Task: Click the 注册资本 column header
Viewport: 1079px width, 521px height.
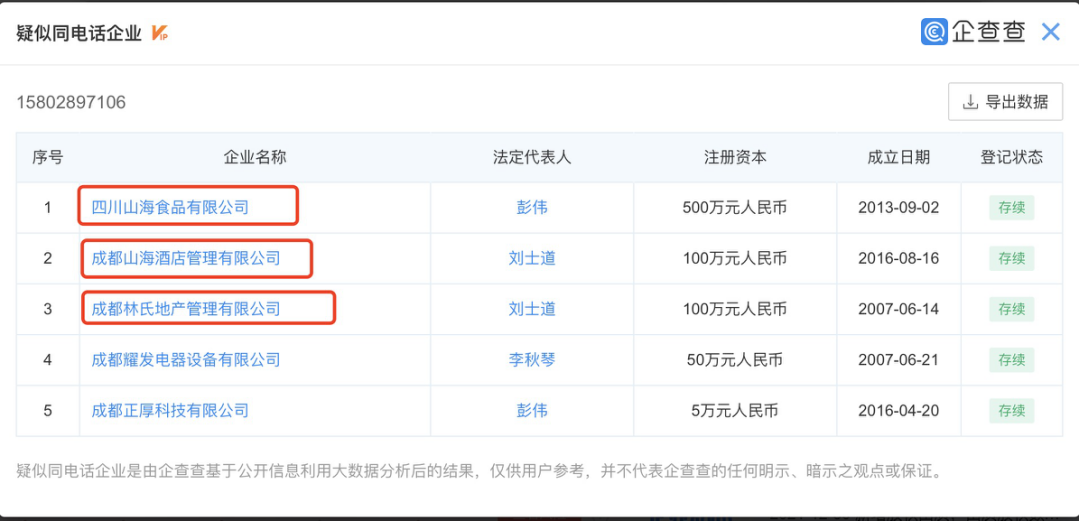Action: pos(735,157)
